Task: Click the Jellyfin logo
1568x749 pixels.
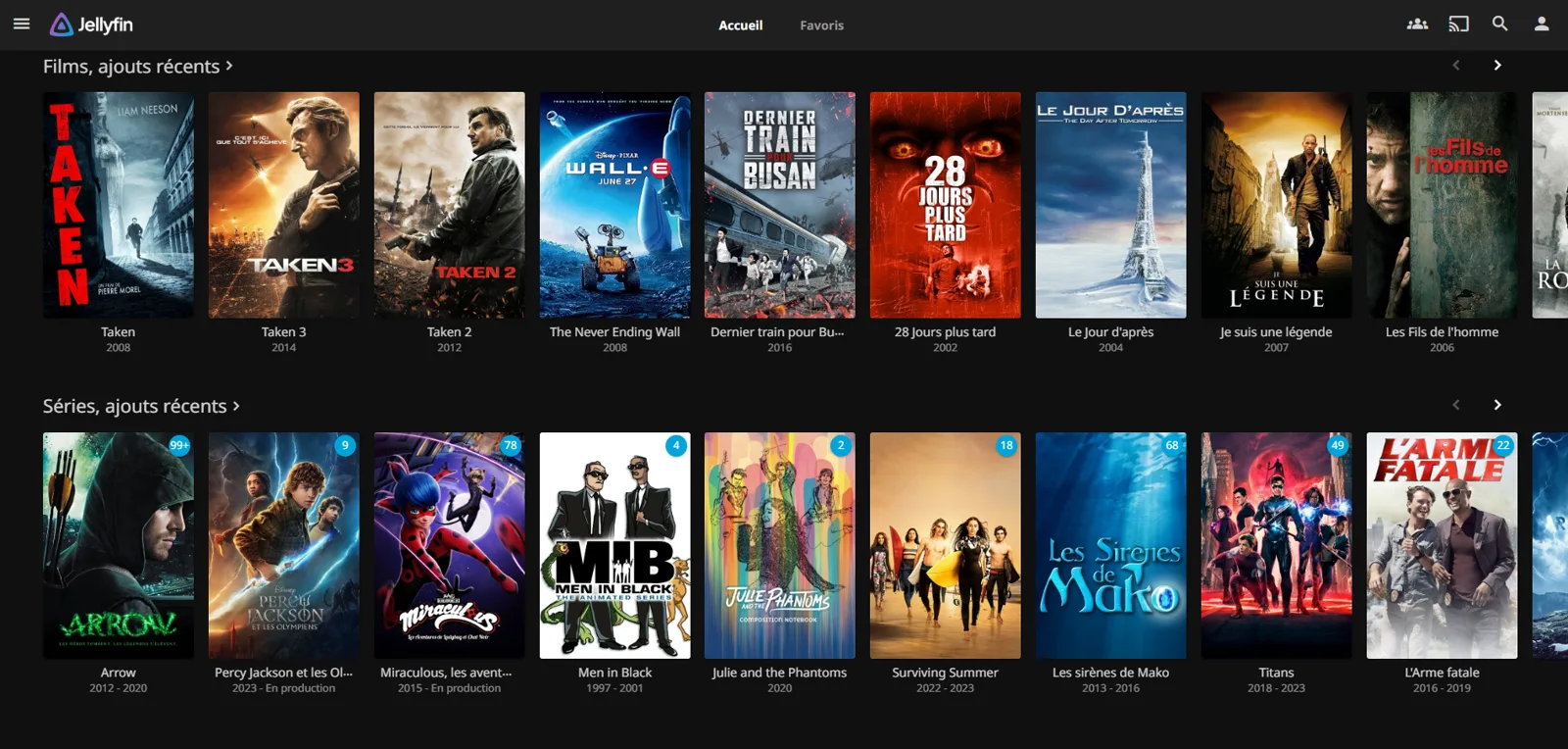Action: click(x=92, y=25)
